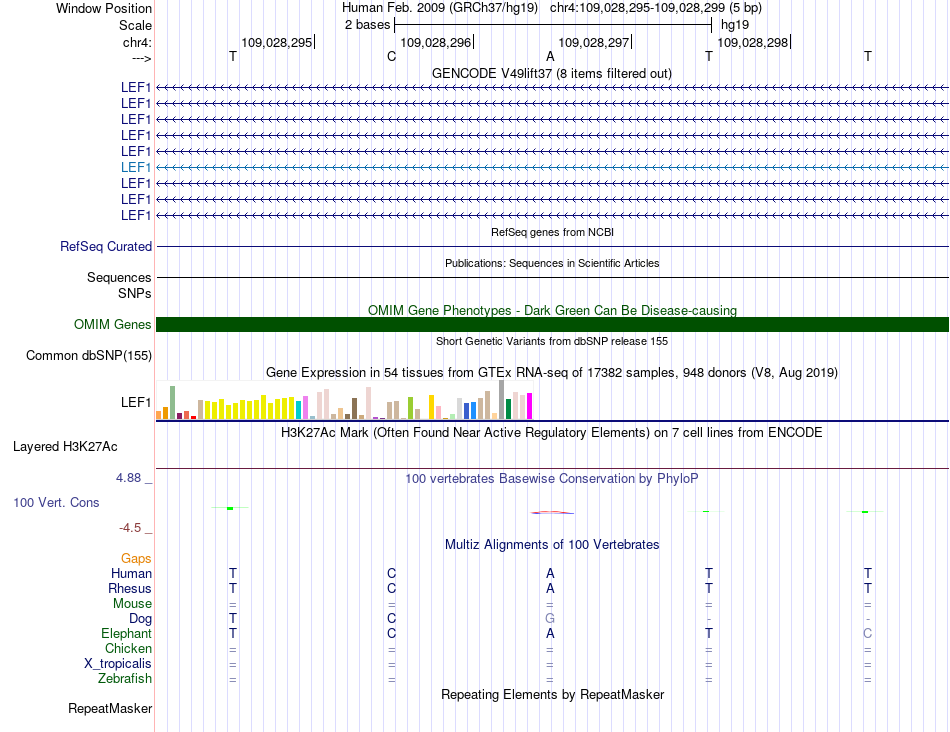Click the "Rhesus" species row label
Image resolution: width=950 pixels, height=732 pixels.
coord(130,588)
